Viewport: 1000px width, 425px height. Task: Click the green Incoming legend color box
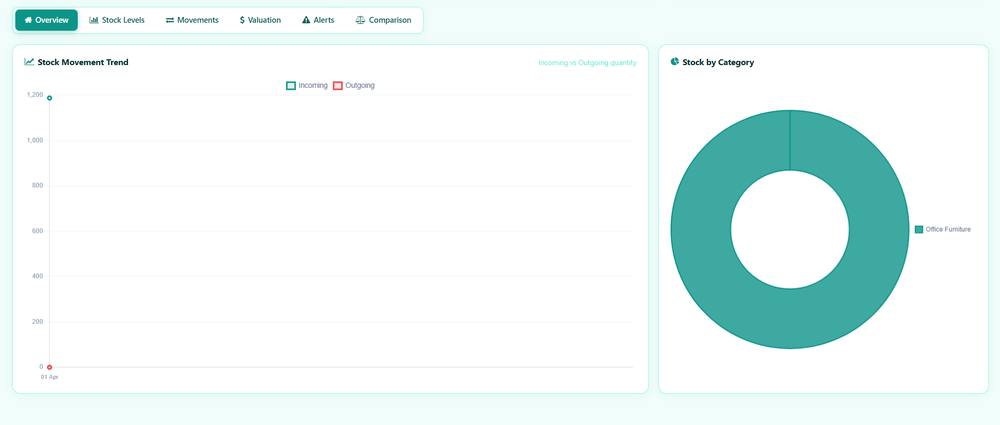tap(291, 86)
